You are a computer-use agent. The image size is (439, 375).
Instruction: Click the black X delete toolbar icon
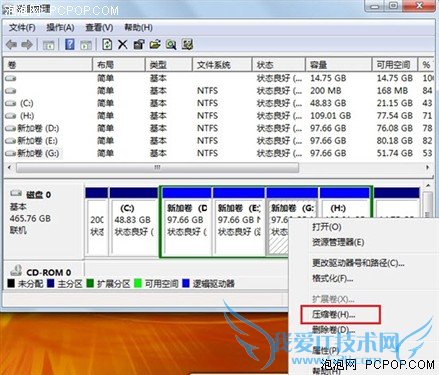coord(123,44)
